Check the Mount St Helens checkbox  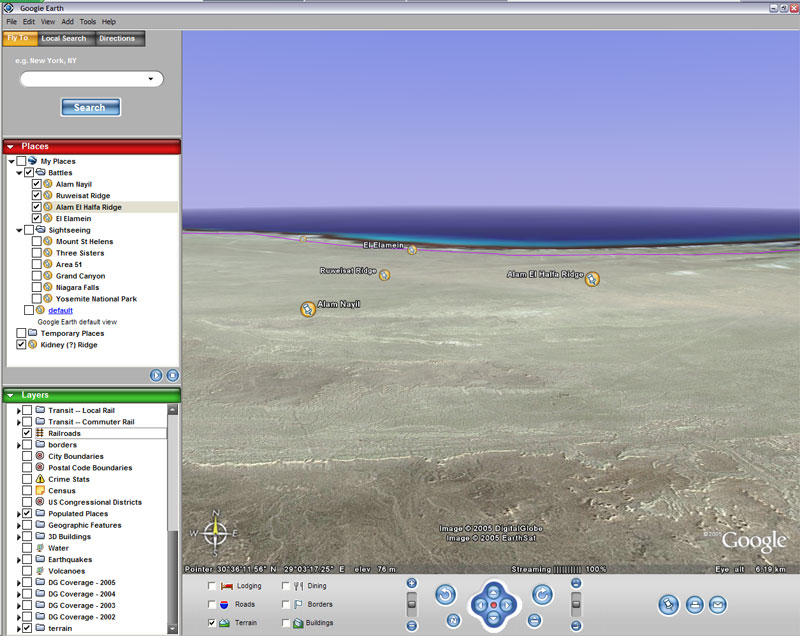[x=37, y=241]
